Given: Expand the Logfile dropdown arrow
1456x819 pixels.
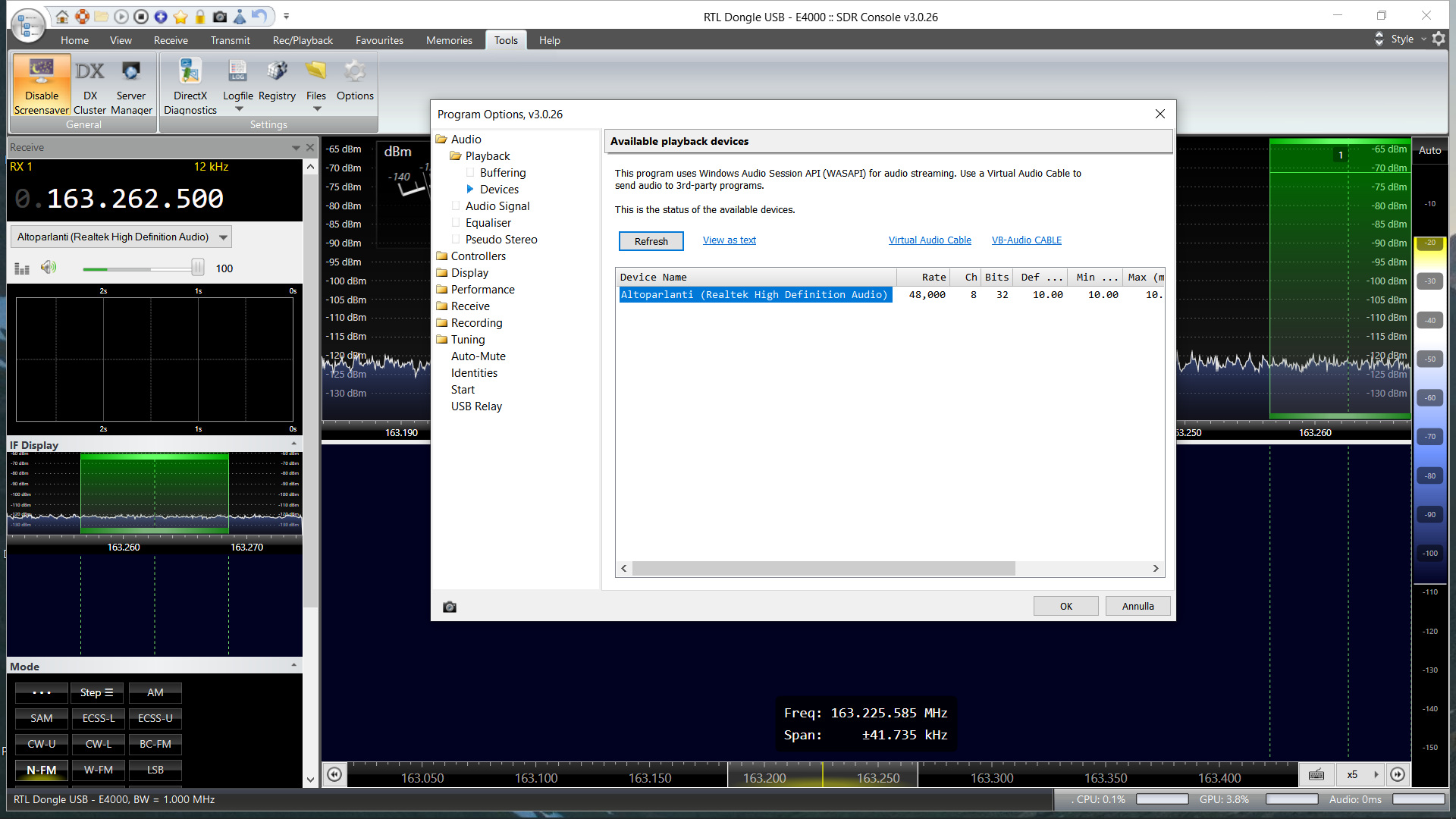Looking at the screenshot, I should click(x=239, y=109).
